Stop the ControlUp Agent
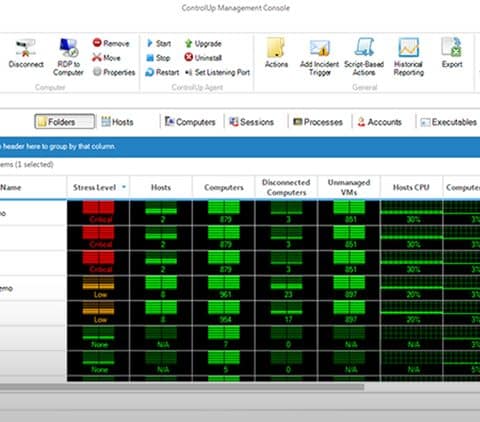 click(x=158, y=58)
